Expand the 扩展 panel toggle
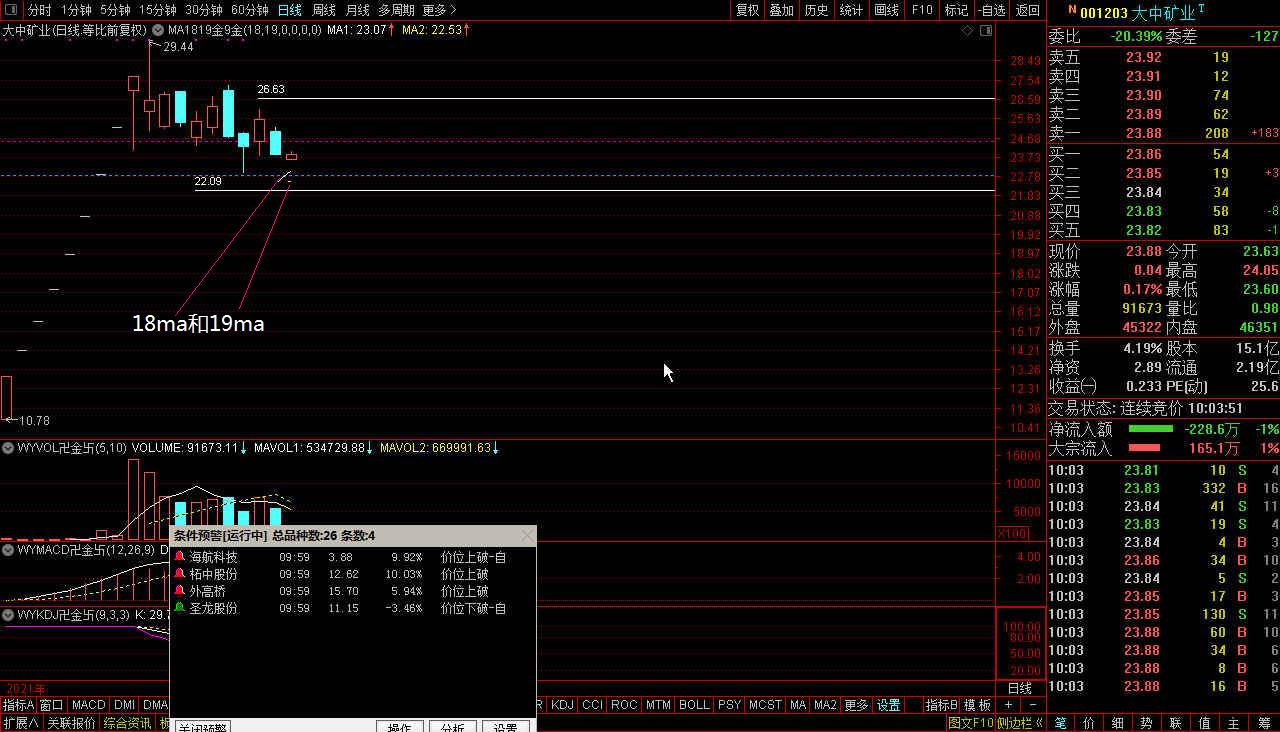The width and height of the screenshot is (1280, 732). [20, 723]
